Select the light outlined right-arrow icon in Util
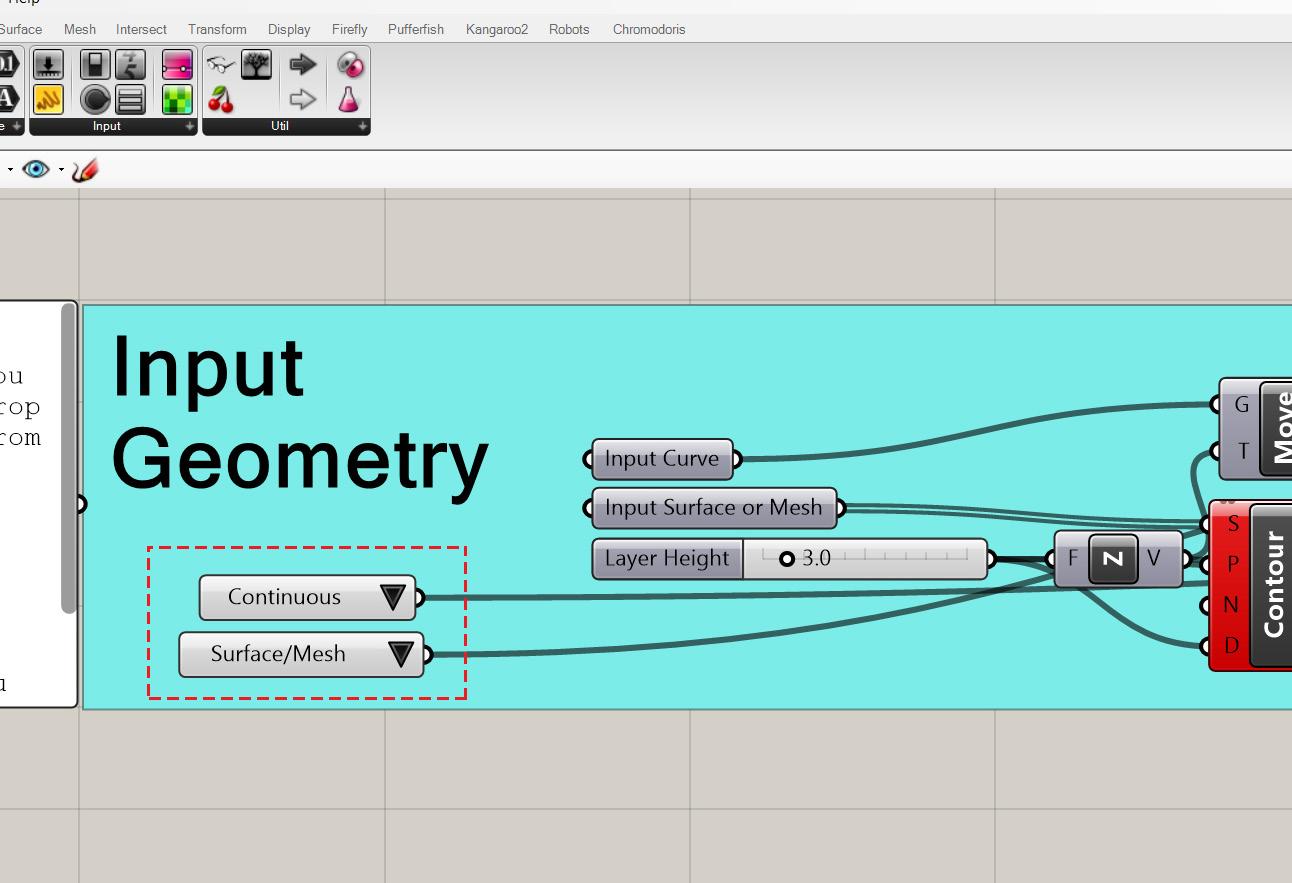The image size is (1292, 883). click(x=303, y=99)
